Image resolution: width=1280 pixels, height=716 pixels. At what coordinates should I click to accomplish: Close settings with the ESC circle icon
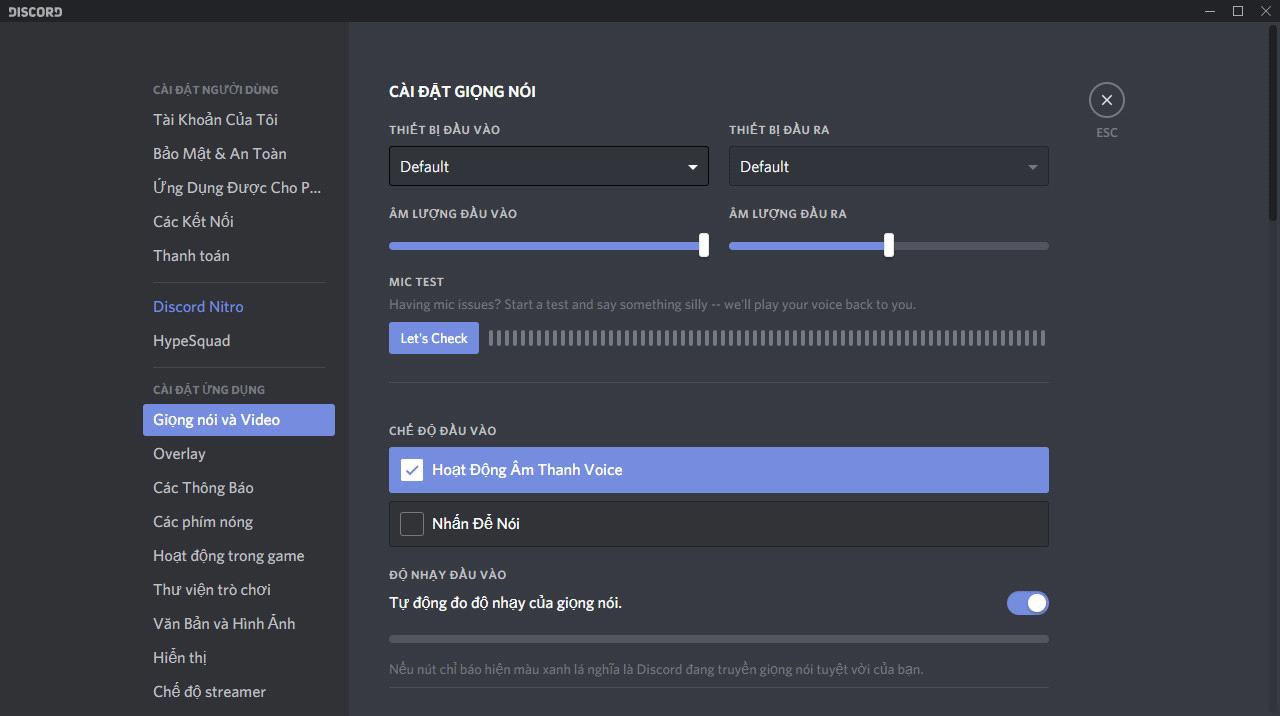click(1106, 100)
